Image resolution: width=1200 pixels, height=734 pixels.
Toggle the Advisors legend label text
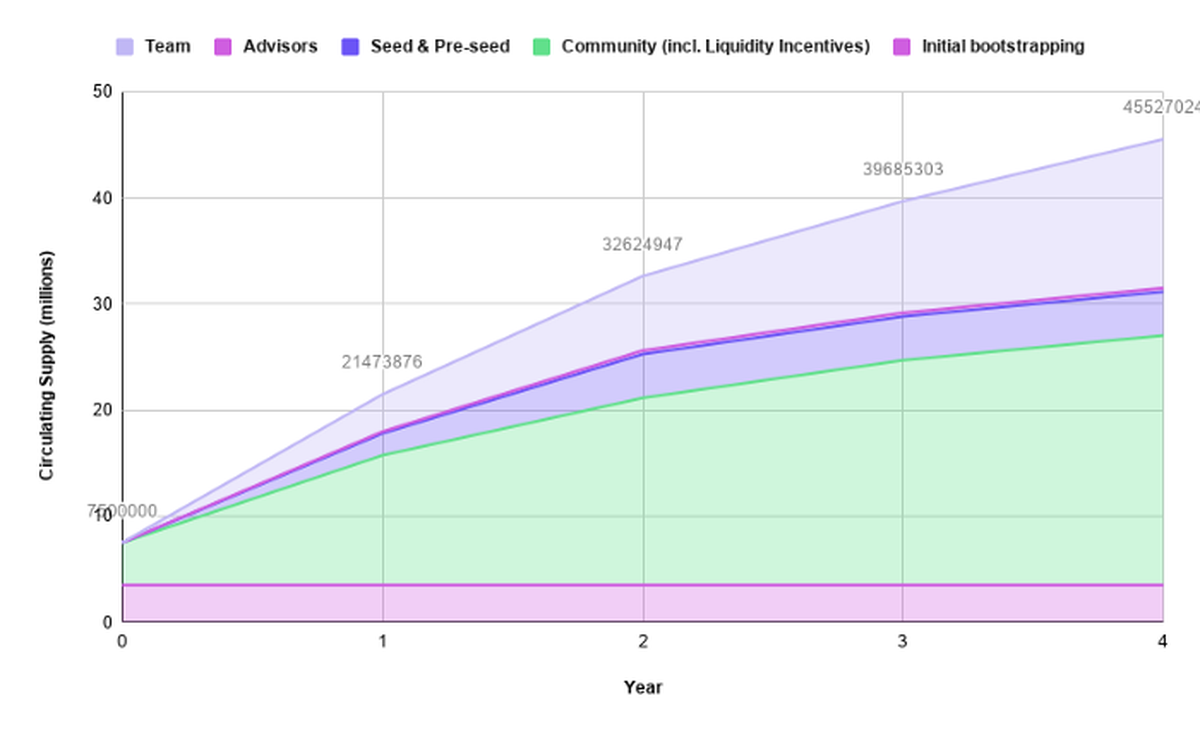(280, 46)
